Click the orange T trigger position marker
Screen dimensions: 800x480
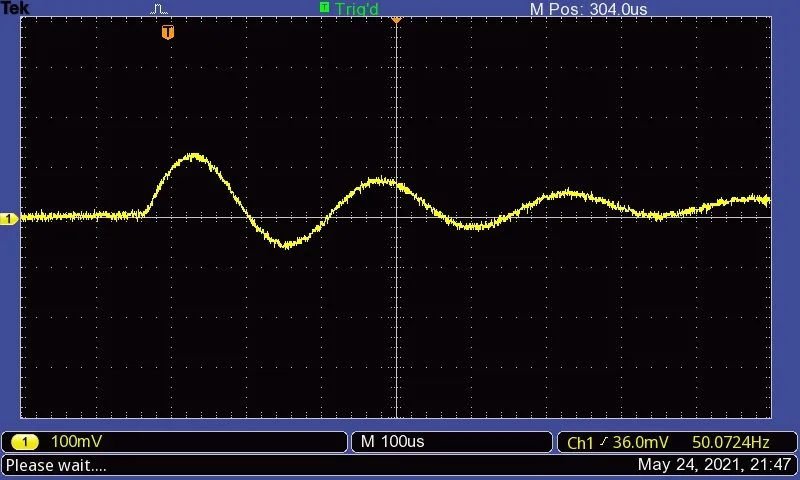[x=168, y=33]
